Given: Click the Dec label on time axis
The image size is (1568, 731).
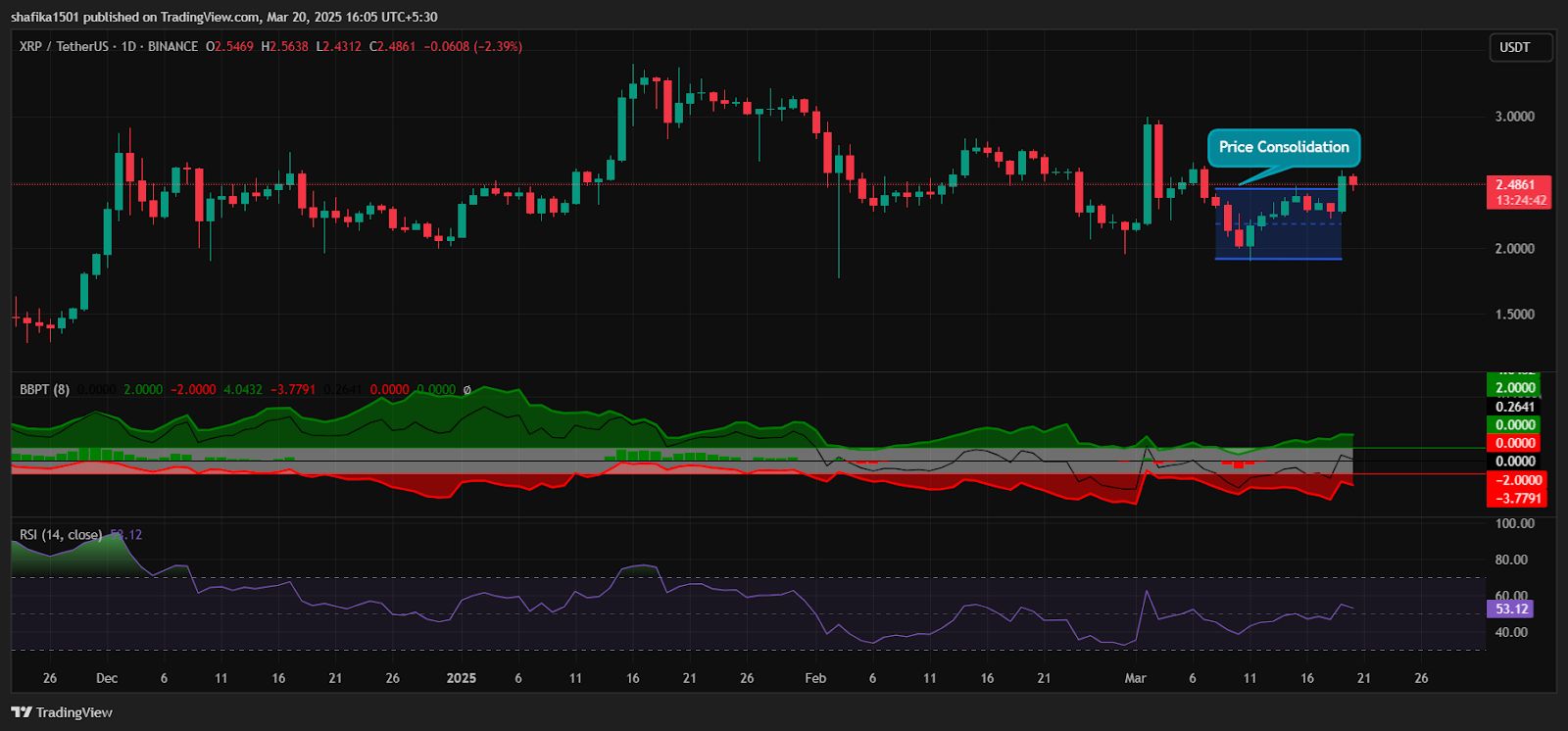Looking at the screenshot, I should [107, 678].
